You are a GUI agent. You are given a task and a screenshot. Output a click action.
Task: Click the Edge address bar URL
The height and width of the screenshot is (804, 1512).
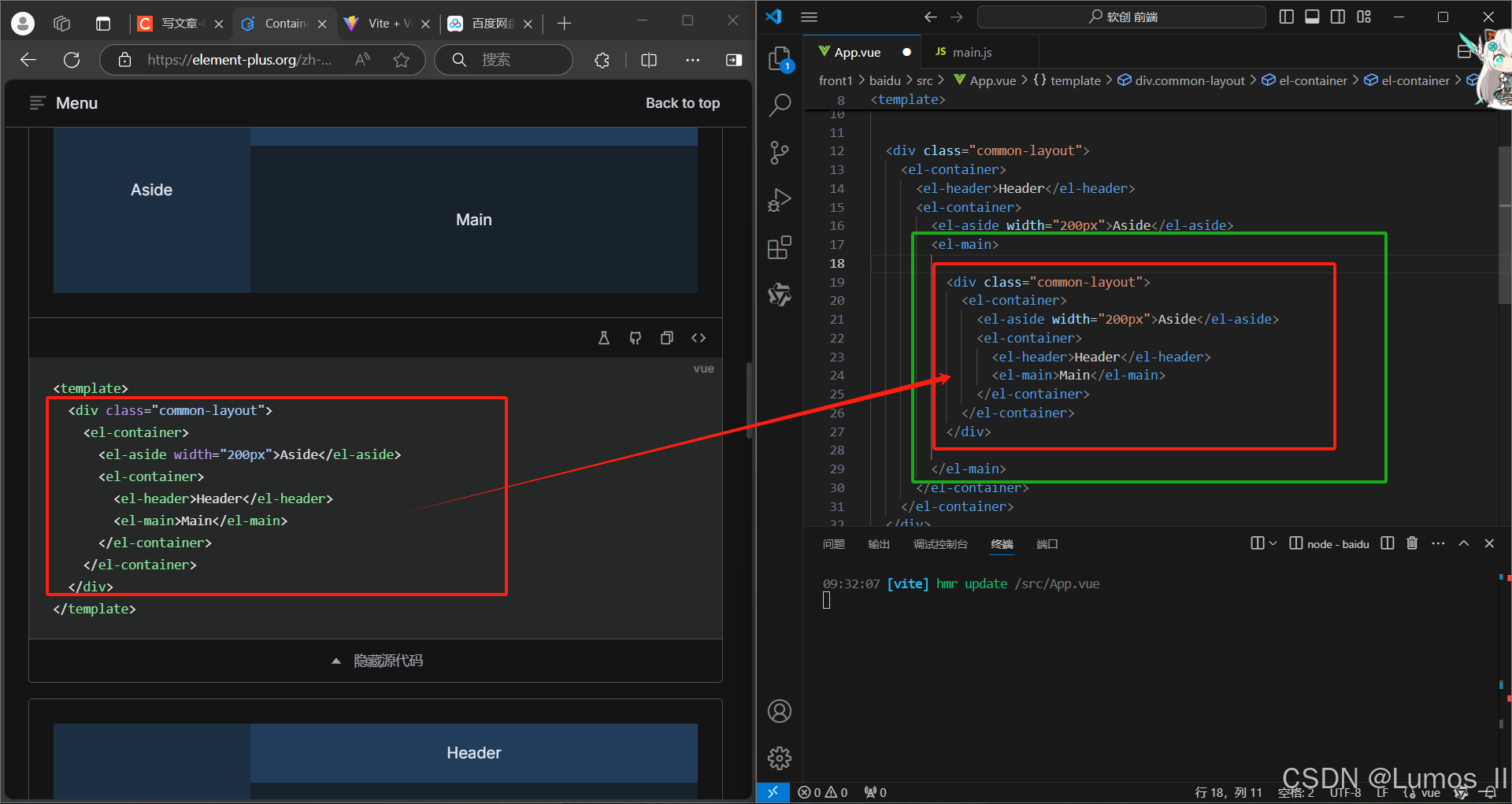click(239, 60)
